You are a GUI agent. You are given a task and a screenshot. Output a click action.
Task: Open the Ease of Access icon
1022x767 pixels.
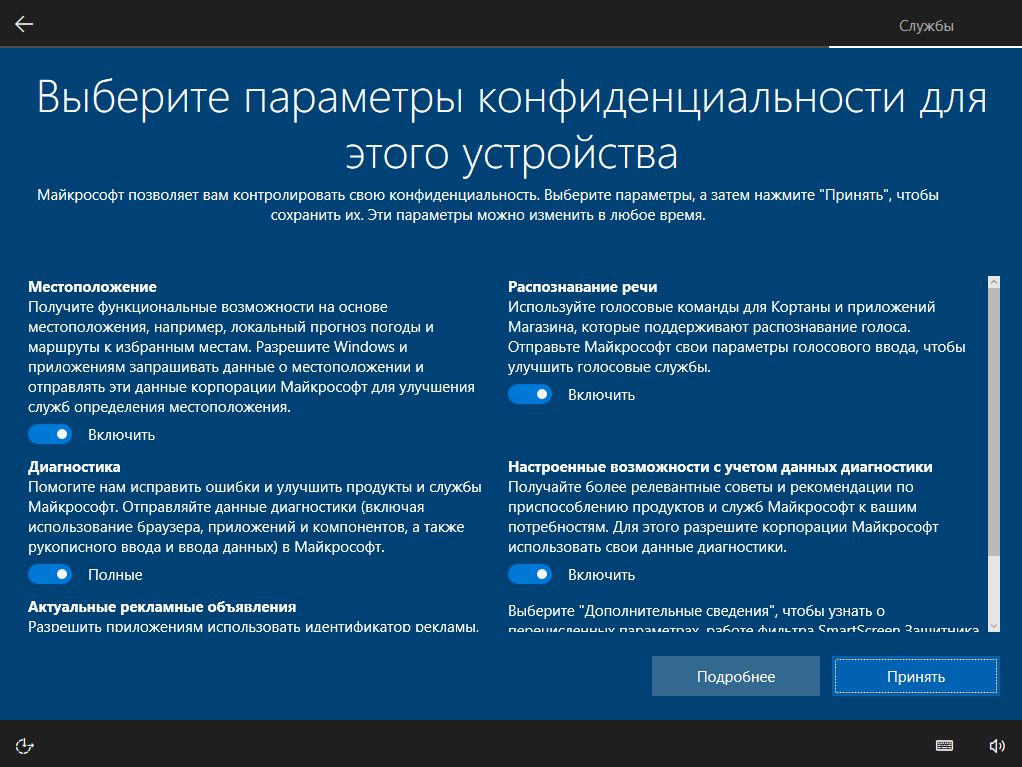[24, 745]
